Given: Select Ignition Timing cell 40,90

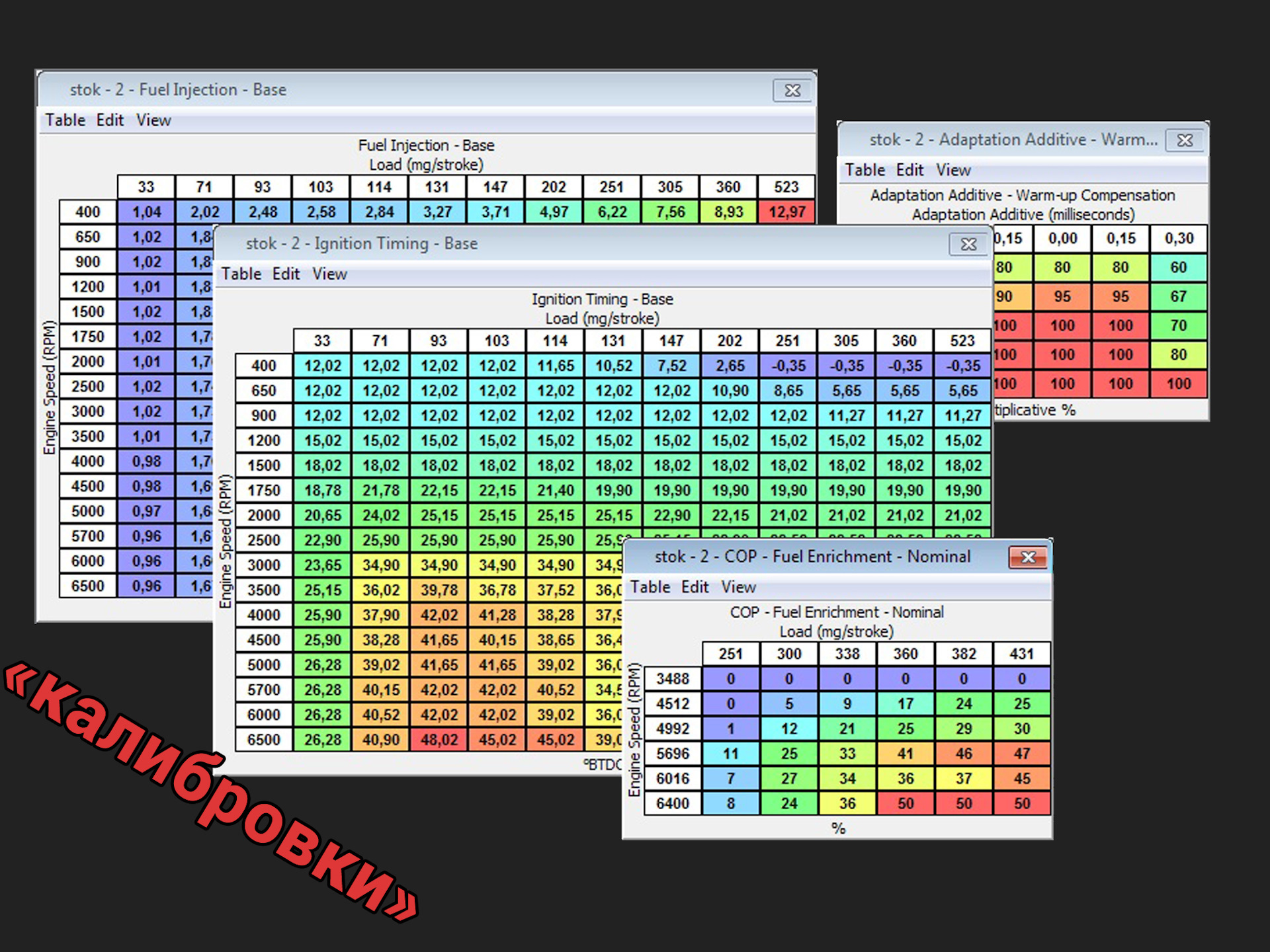Looking at the screenshot, I should 380,740.
